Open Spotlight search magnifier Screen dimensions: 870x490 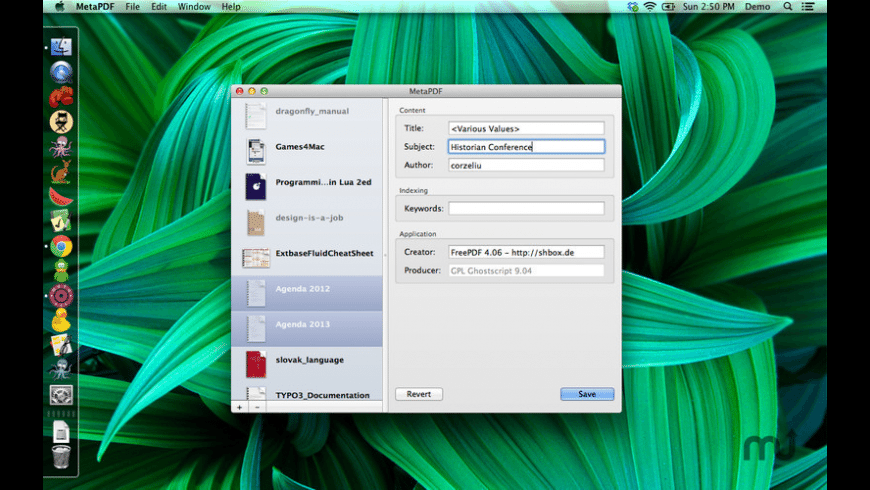pos(787,7)
